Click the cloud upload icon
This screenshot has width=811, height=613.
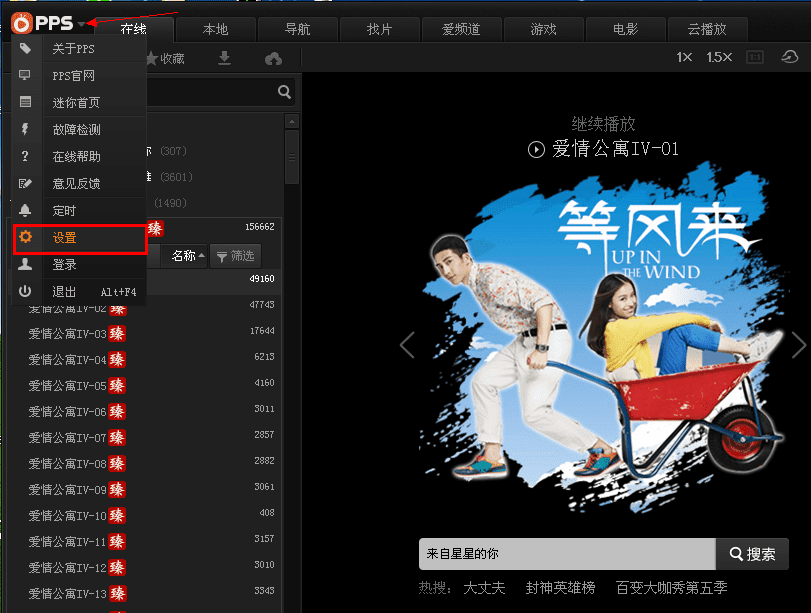274,58
